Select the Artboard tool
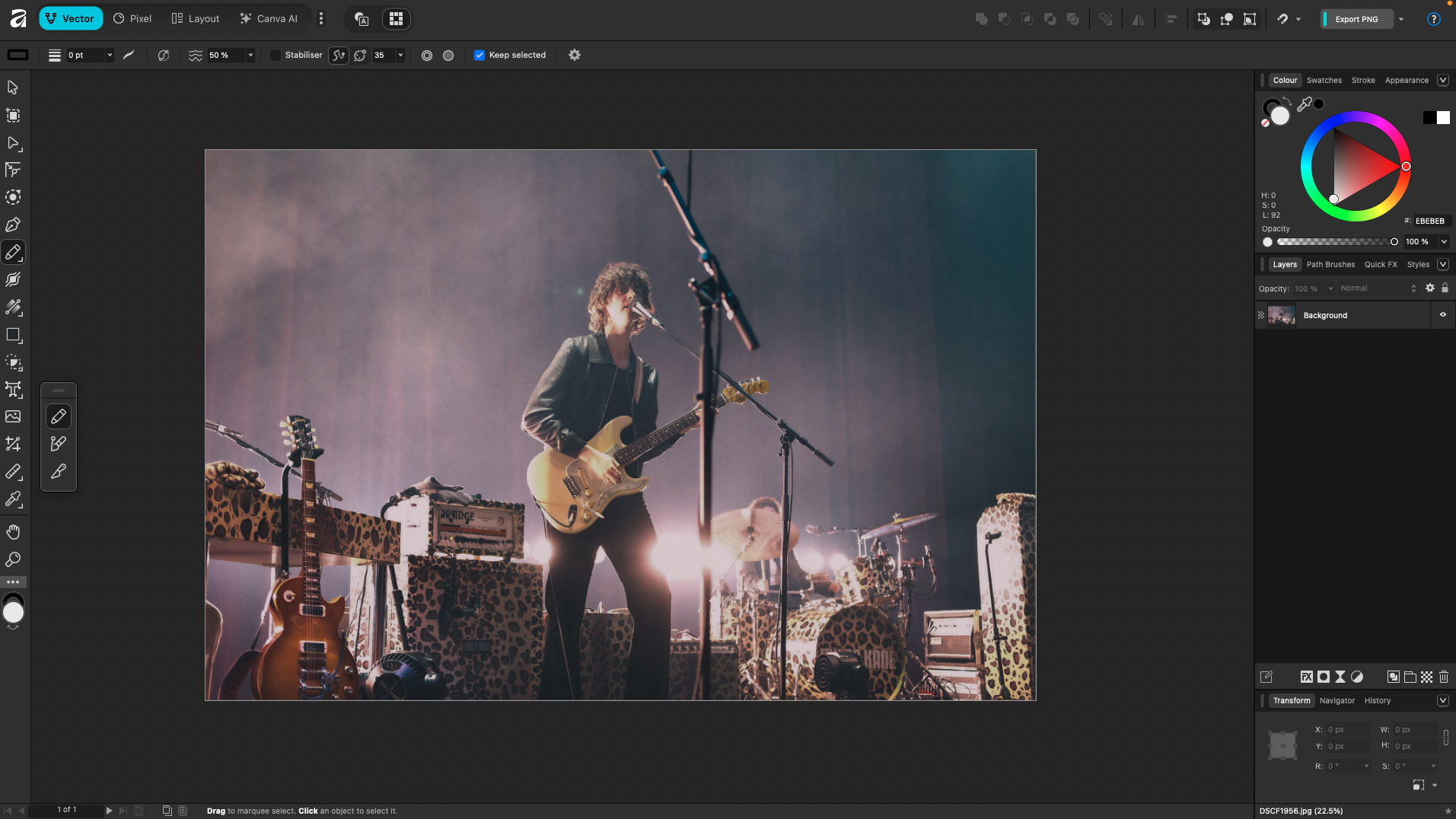 coord(13,115)
